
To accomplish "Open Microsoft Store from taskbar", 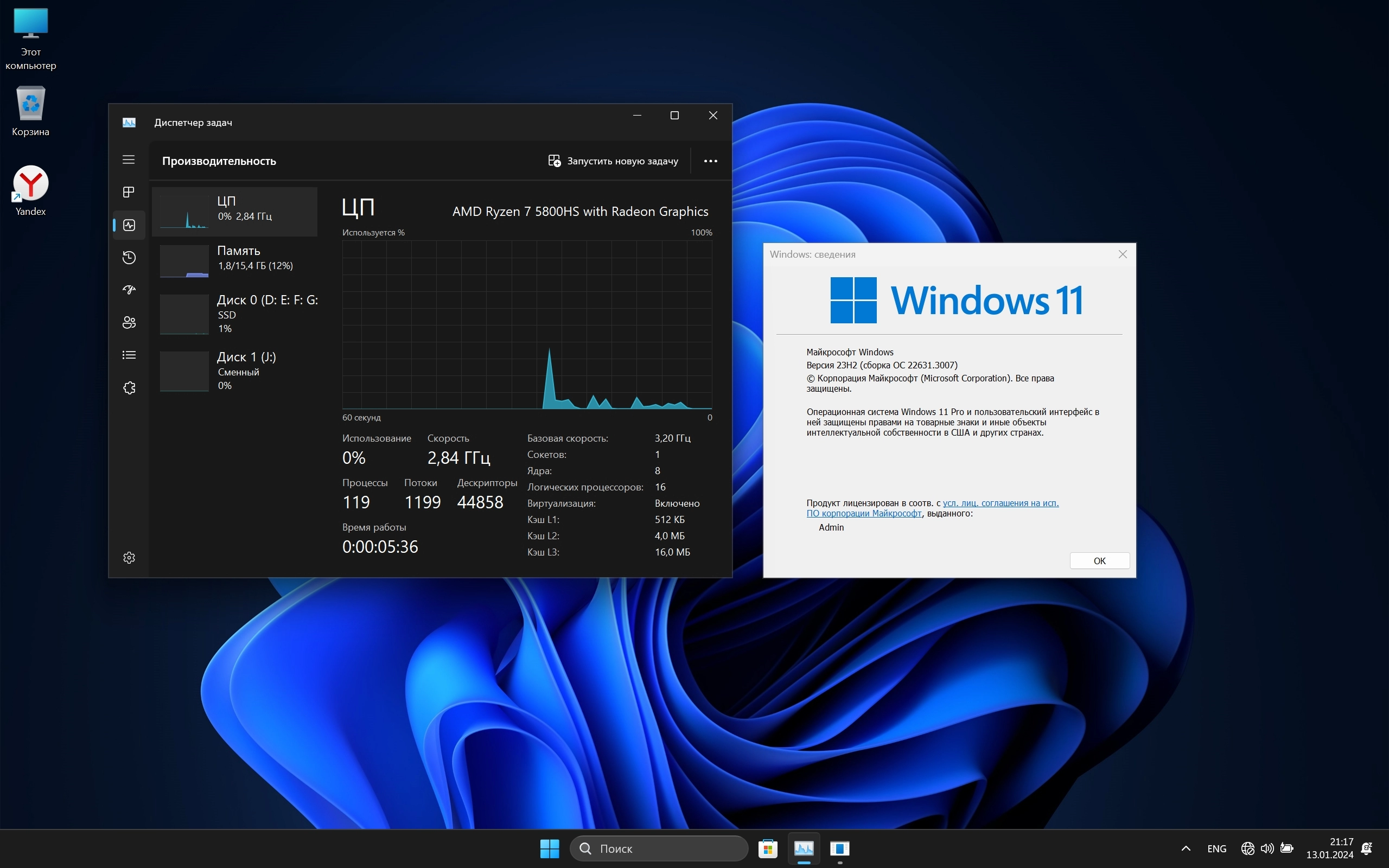I will pyautogui.click(x=767, y=848).
